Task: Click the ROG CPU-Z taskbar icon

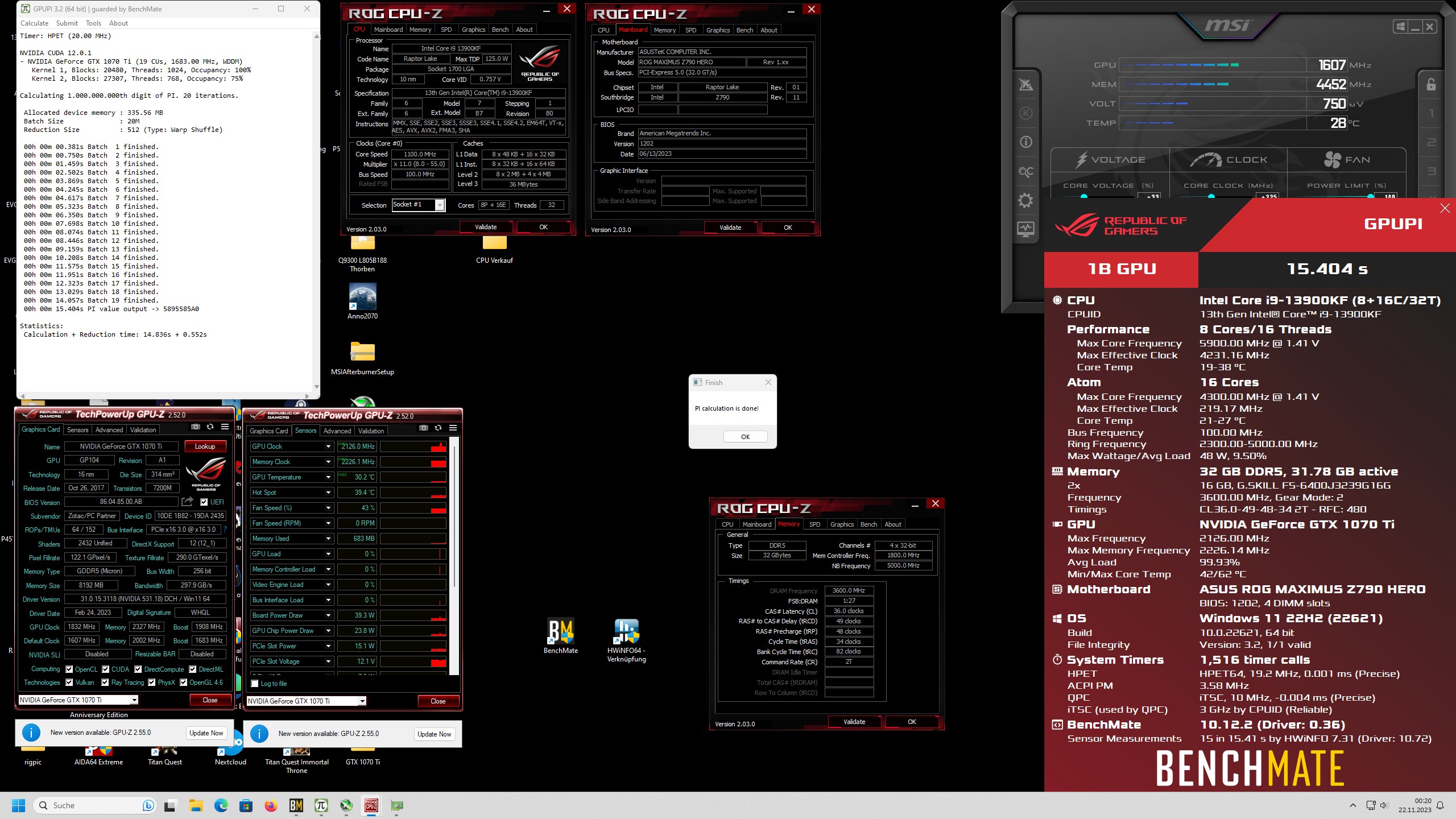Action: point(371,805)
